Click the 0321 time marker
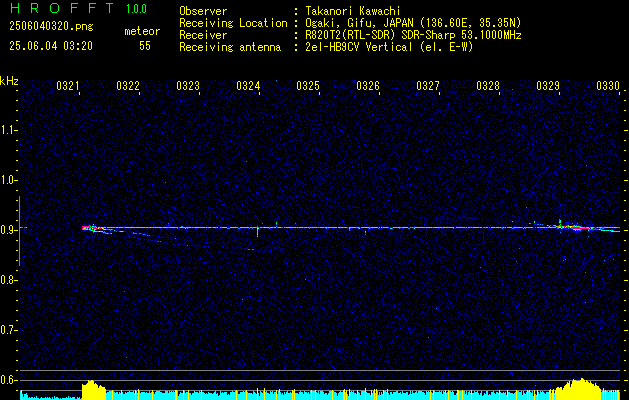The image size is (629, 400). 68,85
